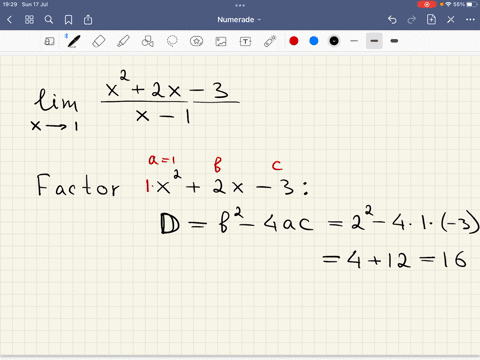Screen dimensions: 480x360
Task: Open the search tool
Action: click(x=49, y=20)
